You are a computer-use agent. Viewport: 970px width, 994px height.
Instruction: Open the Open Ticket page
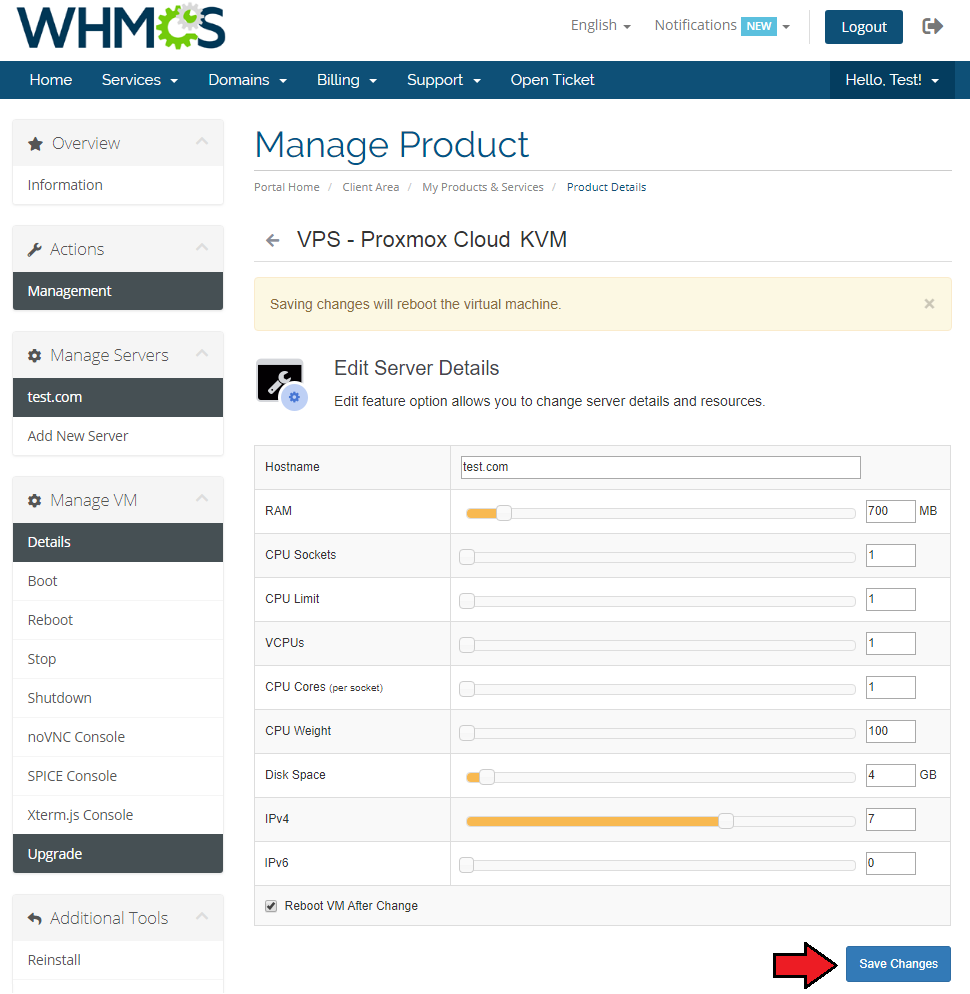pyautogui.click(x=552, y=80)
